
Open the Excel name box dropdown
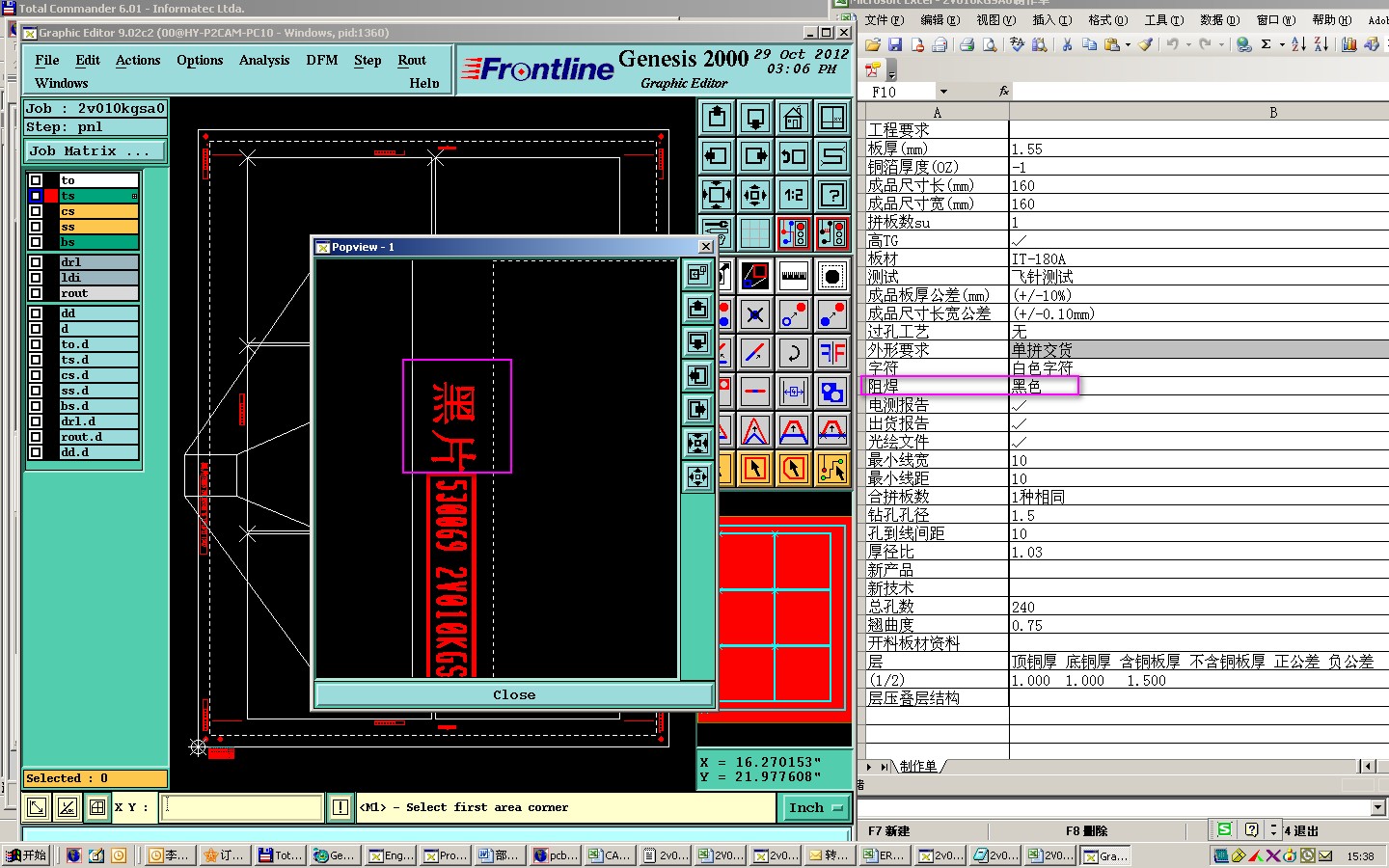coord(943,92)
